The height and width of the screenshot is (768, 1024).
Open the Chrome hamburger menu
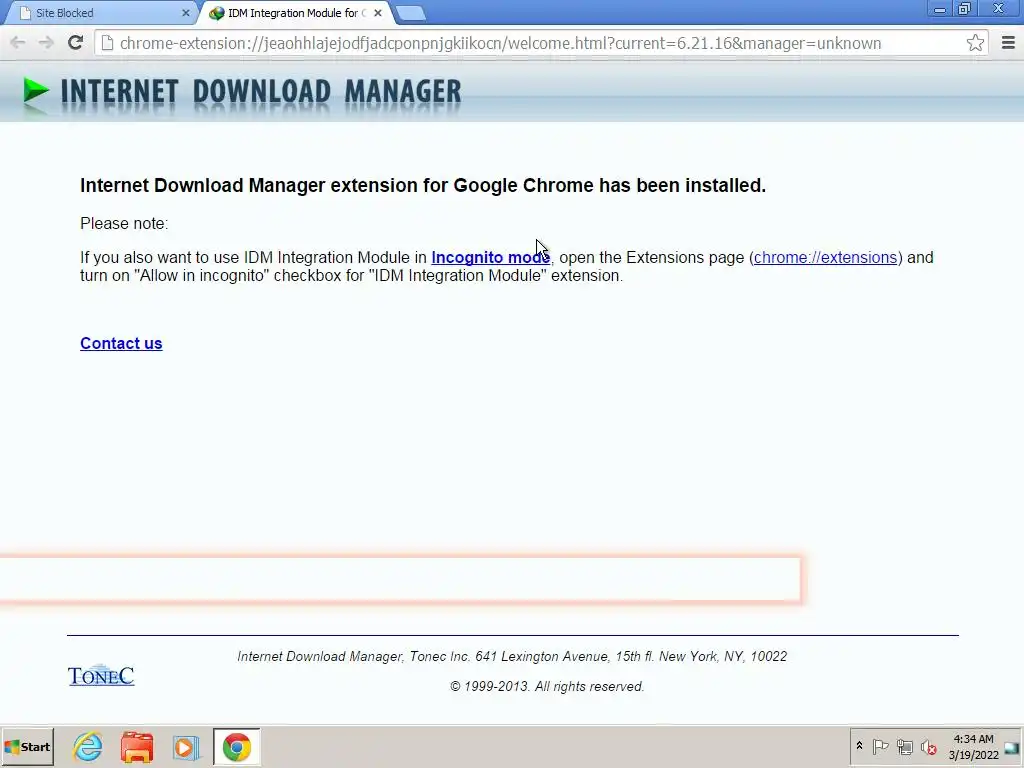1008,43
